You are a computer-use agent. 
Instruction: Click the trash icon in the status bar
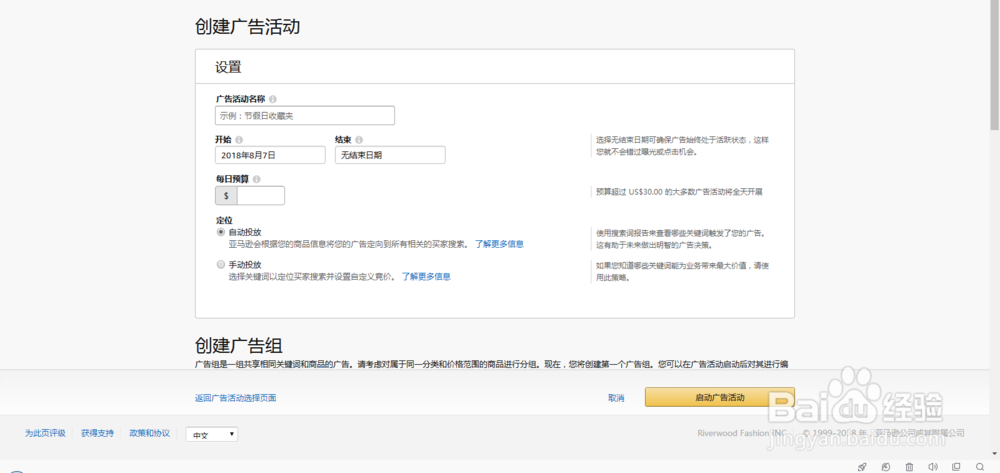[909, 466]
